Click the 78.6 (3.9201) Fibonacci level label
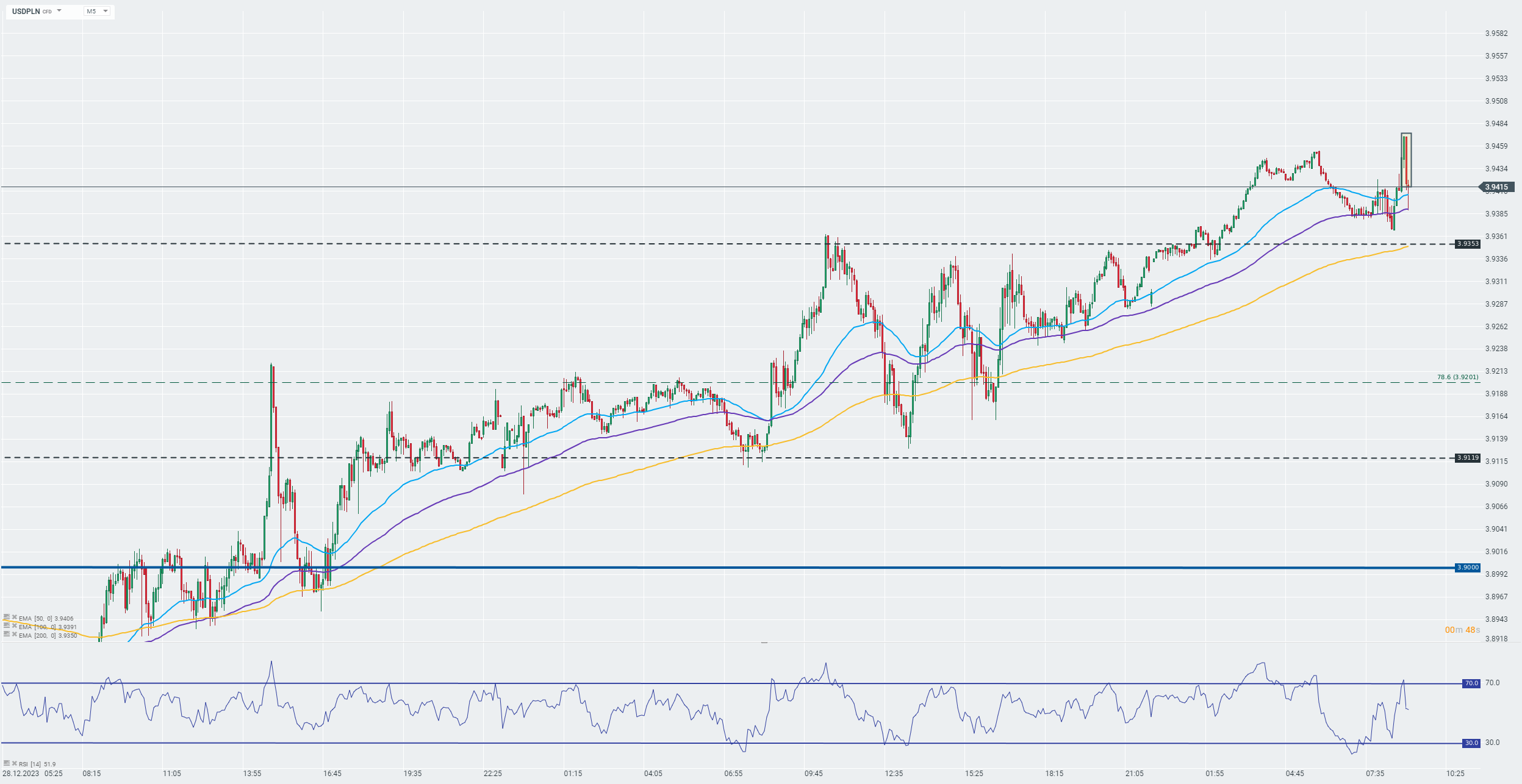 pos(1457,377)
